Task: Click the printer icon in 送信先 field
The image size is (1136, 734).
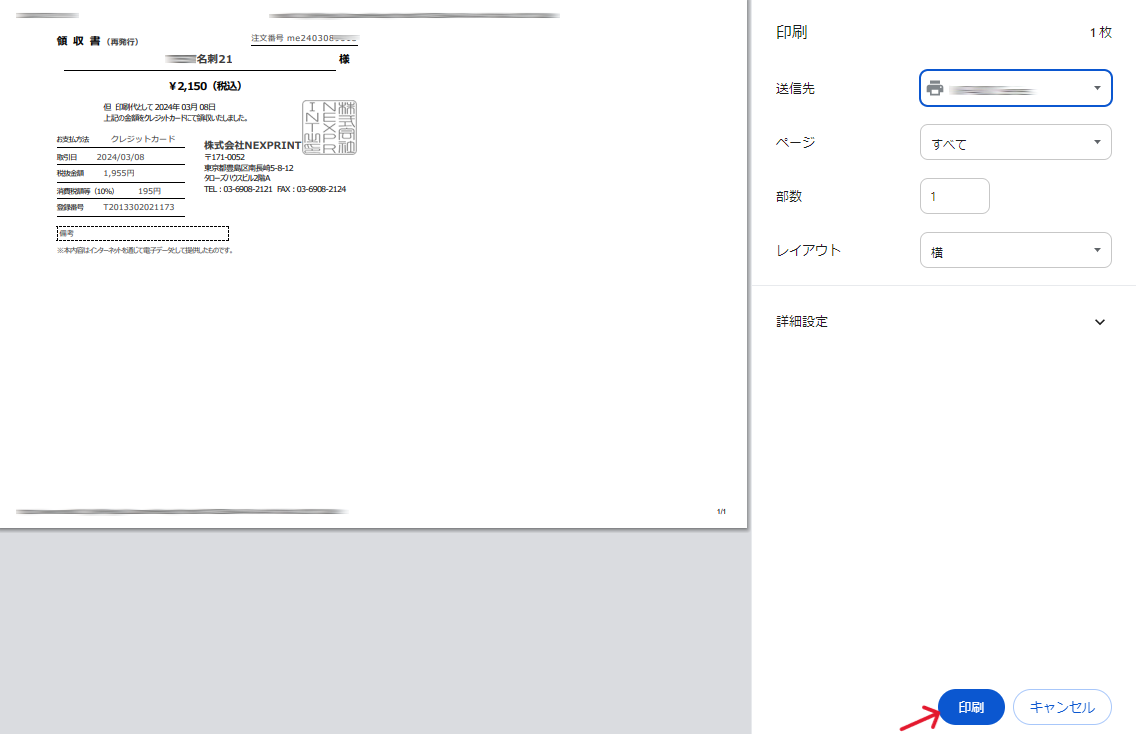Action: pyautogui.click(x=935, y=88)
